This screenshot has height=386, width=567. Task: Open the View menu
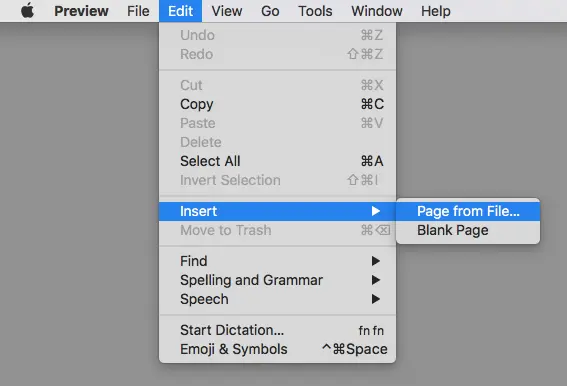click(x=227, y=11)
